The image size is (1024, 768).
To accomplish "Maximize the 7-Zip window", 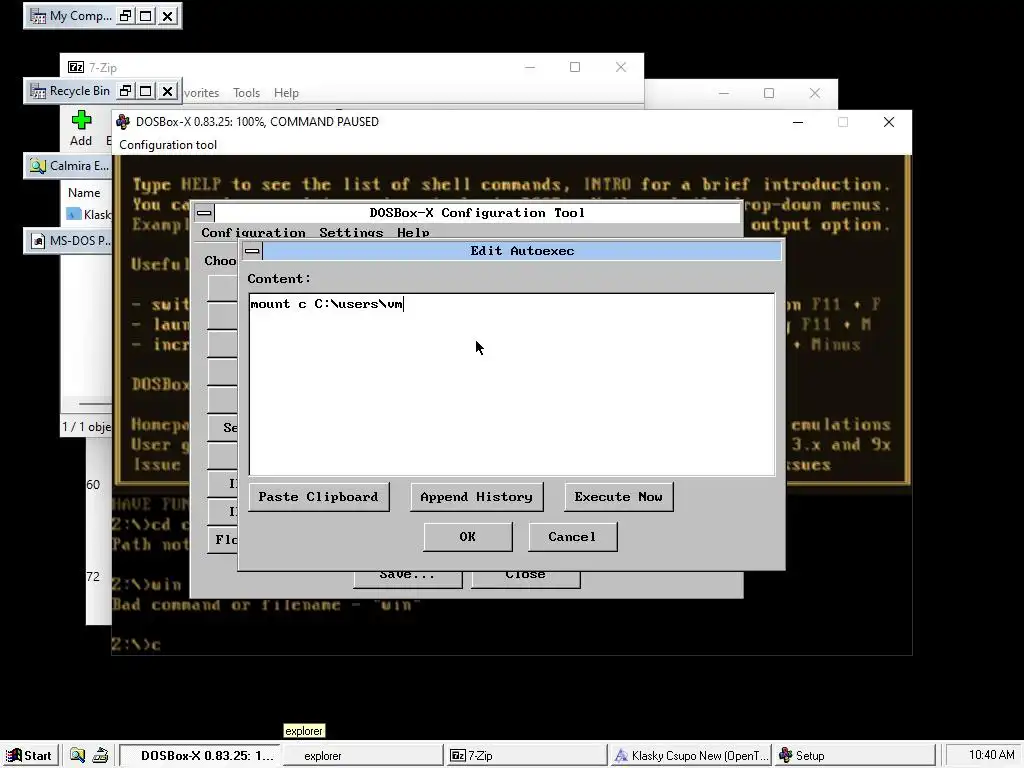I will pos(575,67).
